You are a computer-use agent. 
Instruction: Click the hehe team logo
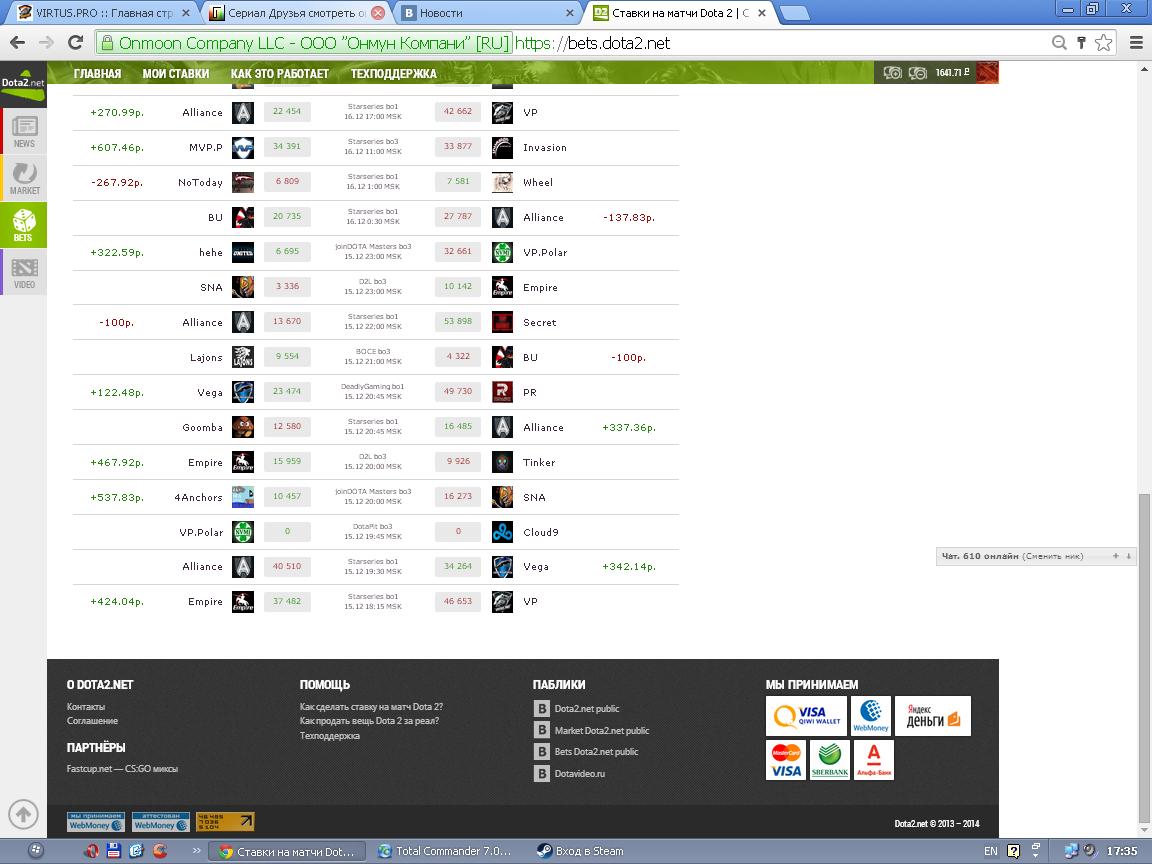(x=242, y=252)
